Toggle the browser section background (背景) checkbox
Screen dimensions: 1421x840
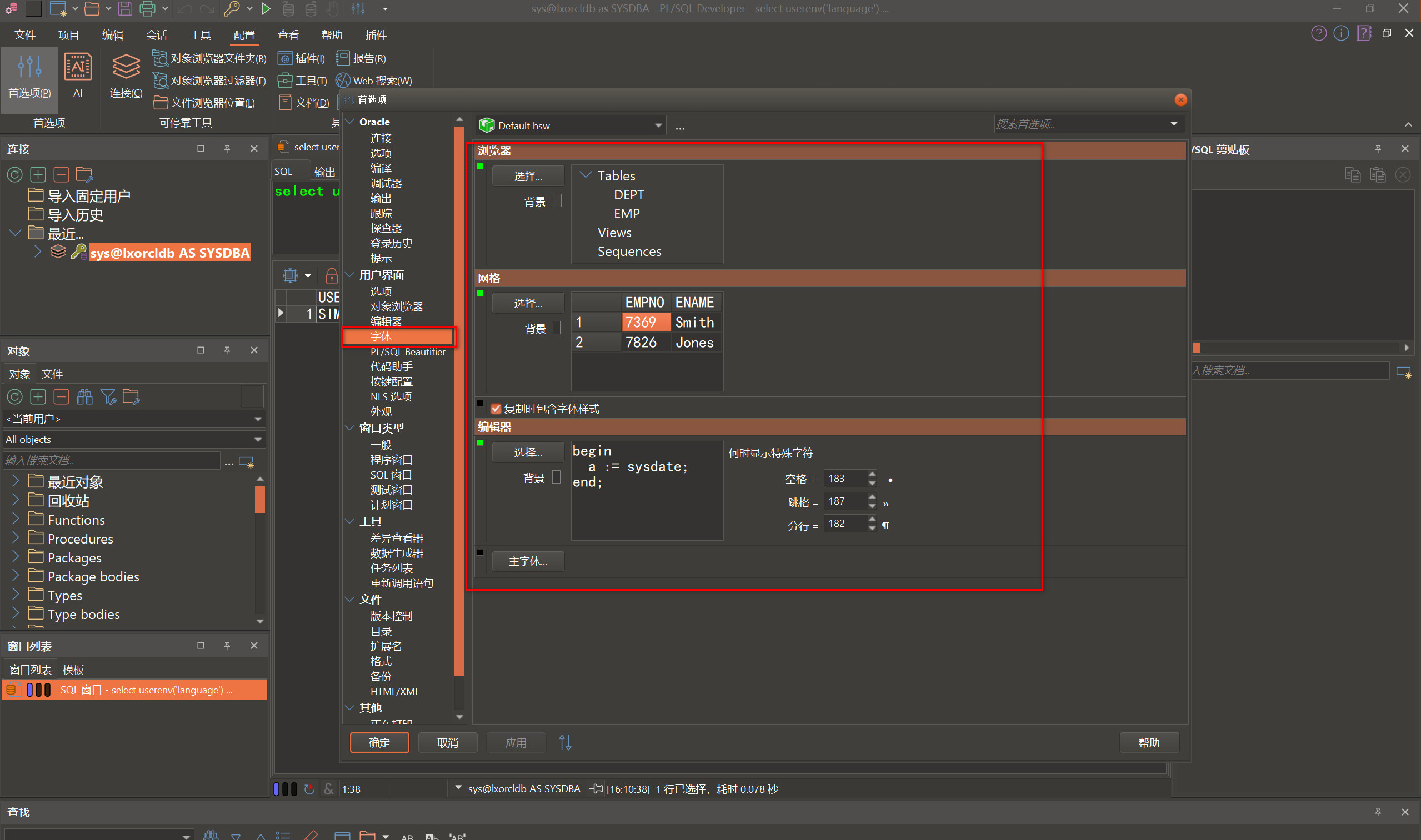[x=557, y=201]
